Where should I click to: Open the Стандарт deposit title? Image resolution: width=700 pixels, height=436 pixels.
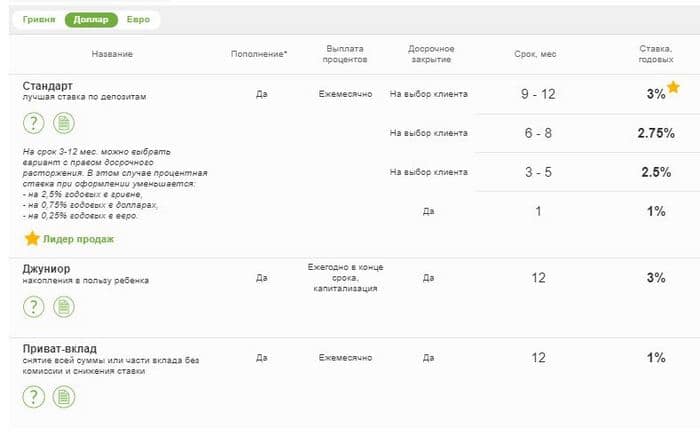(48, 85)
